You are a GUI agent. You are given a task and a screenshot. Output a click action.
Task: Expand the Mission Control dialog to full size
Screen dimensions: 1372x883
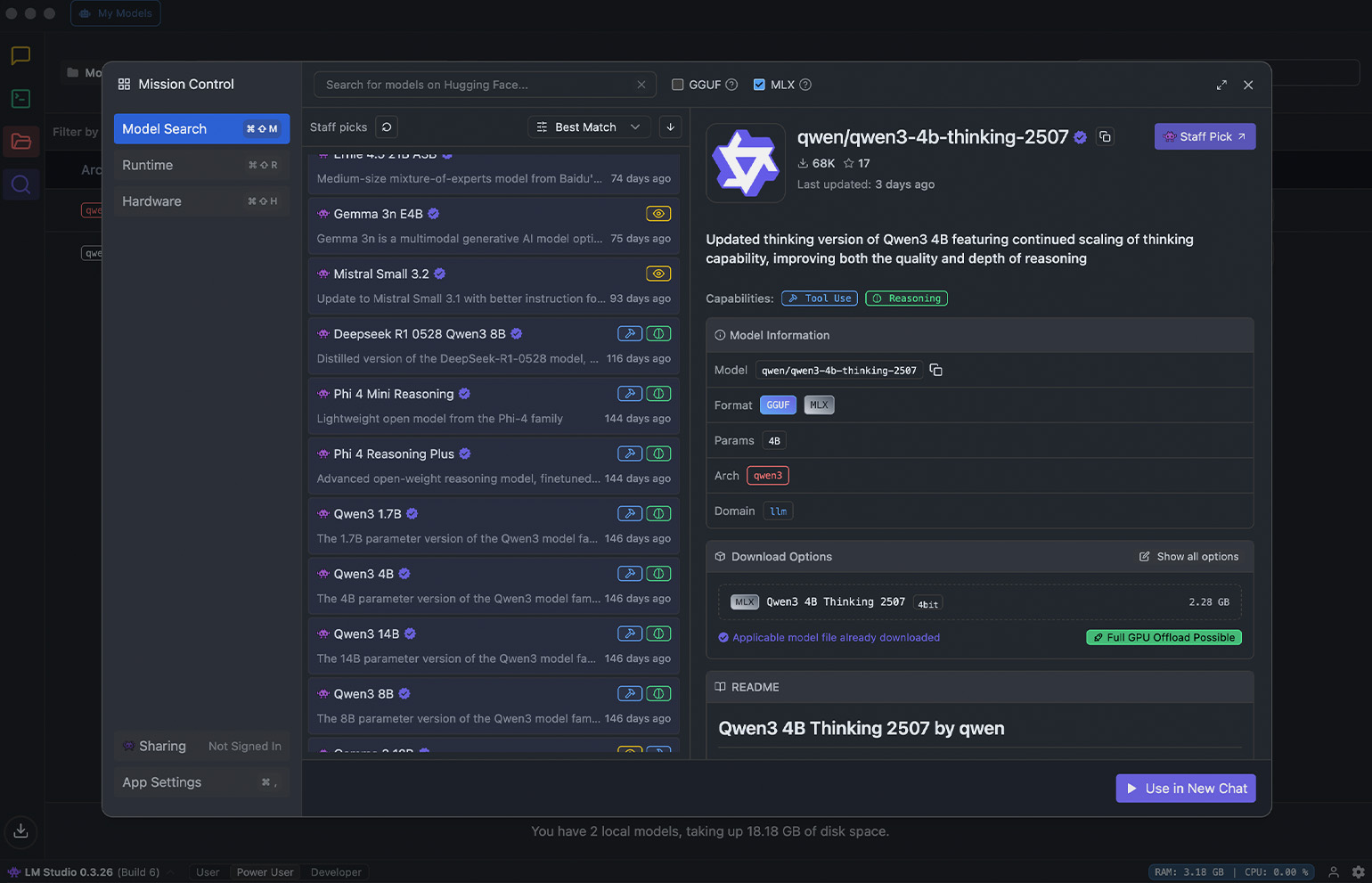point(1221,85)
